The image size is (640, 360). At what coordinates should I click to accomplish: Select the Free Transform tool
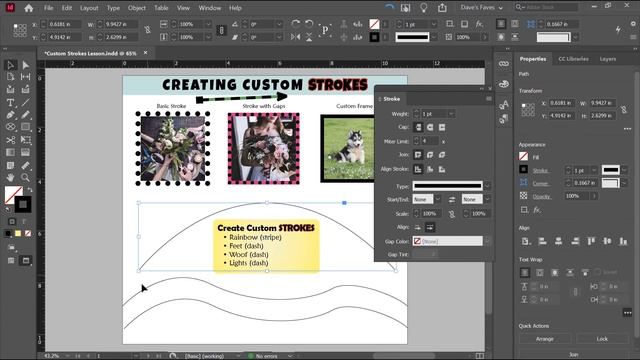(x=25, y=140)
